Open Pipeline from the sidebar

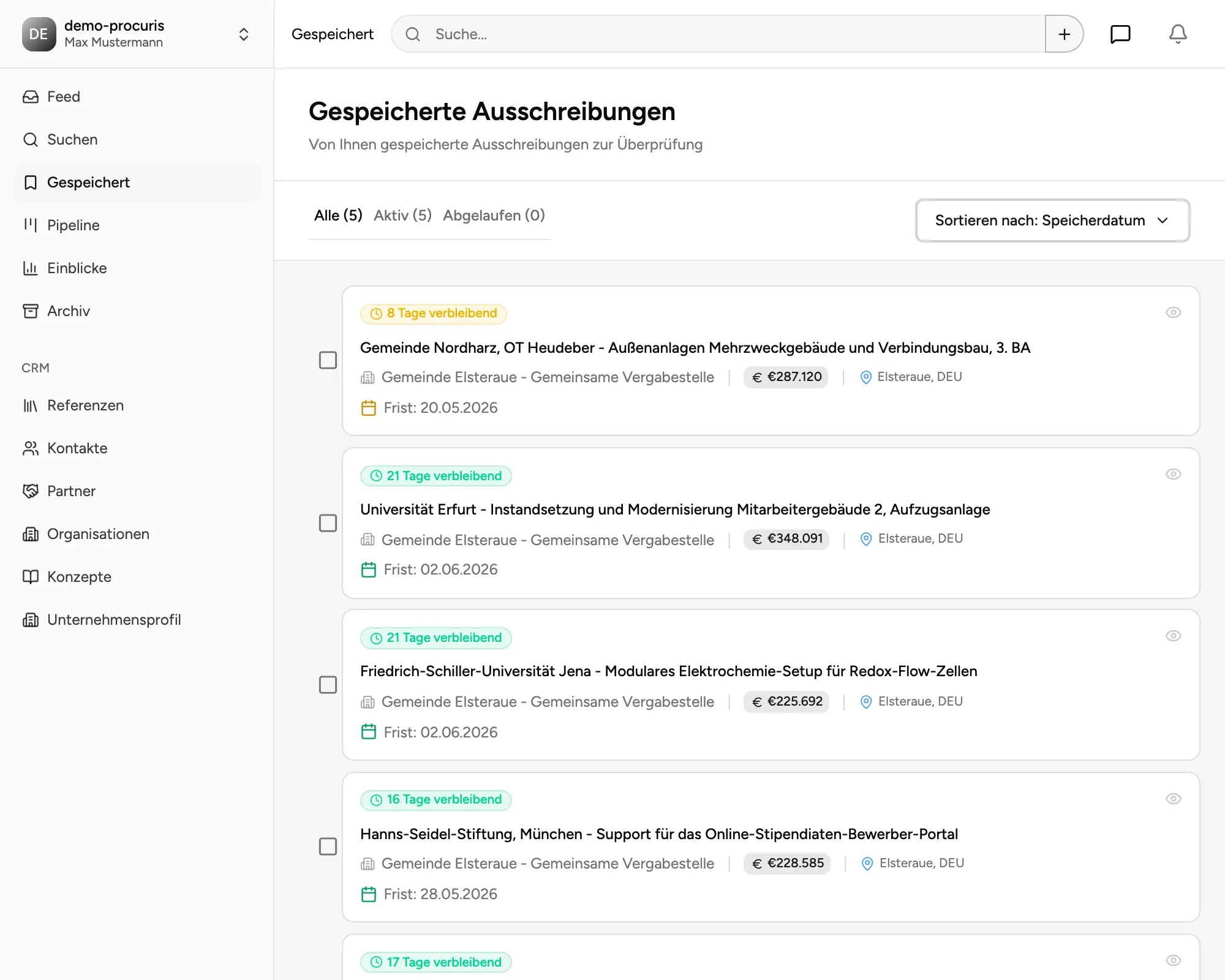coord(137,225)
